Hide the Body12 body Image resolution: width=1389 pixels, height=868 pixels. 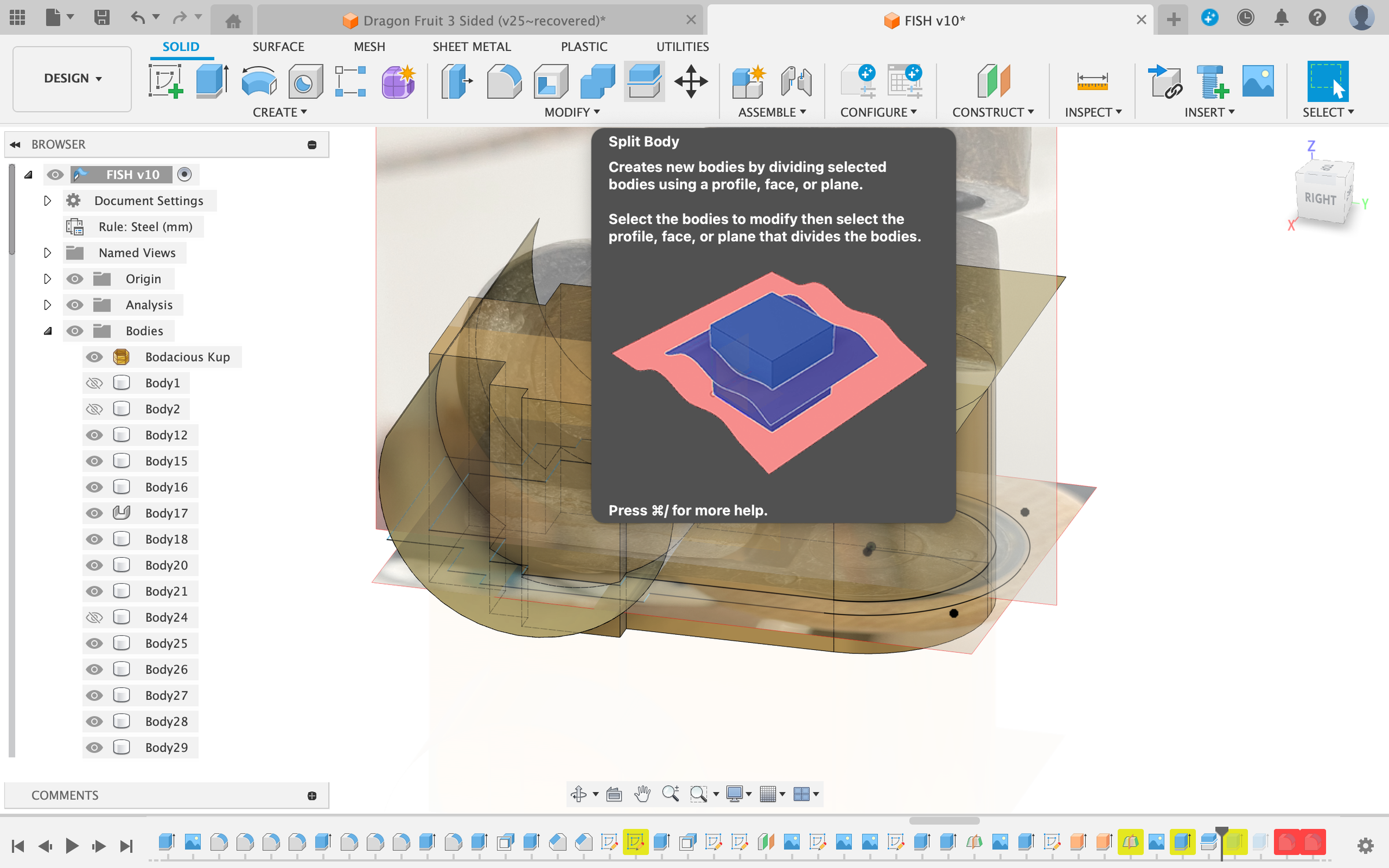(94, 435)
